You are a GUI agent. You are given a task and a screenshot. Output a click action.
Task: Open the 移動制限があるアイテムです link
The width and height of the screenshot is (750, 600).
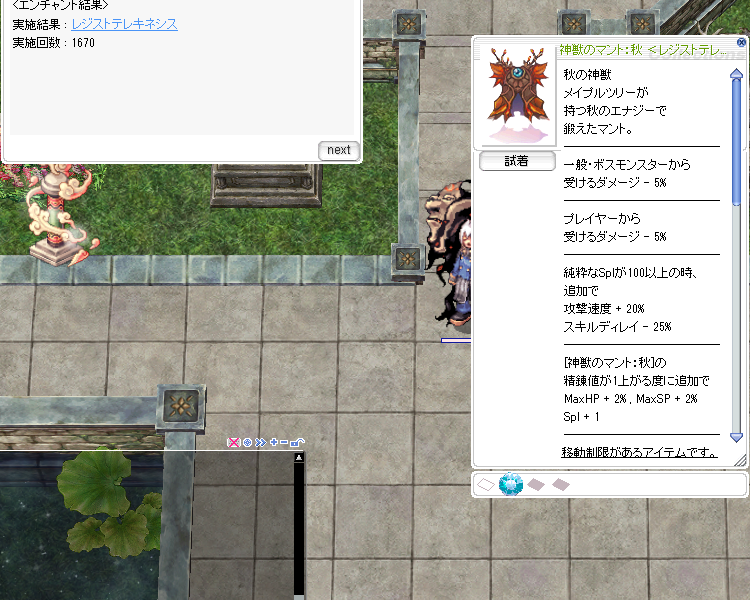(x=639, y=452)
